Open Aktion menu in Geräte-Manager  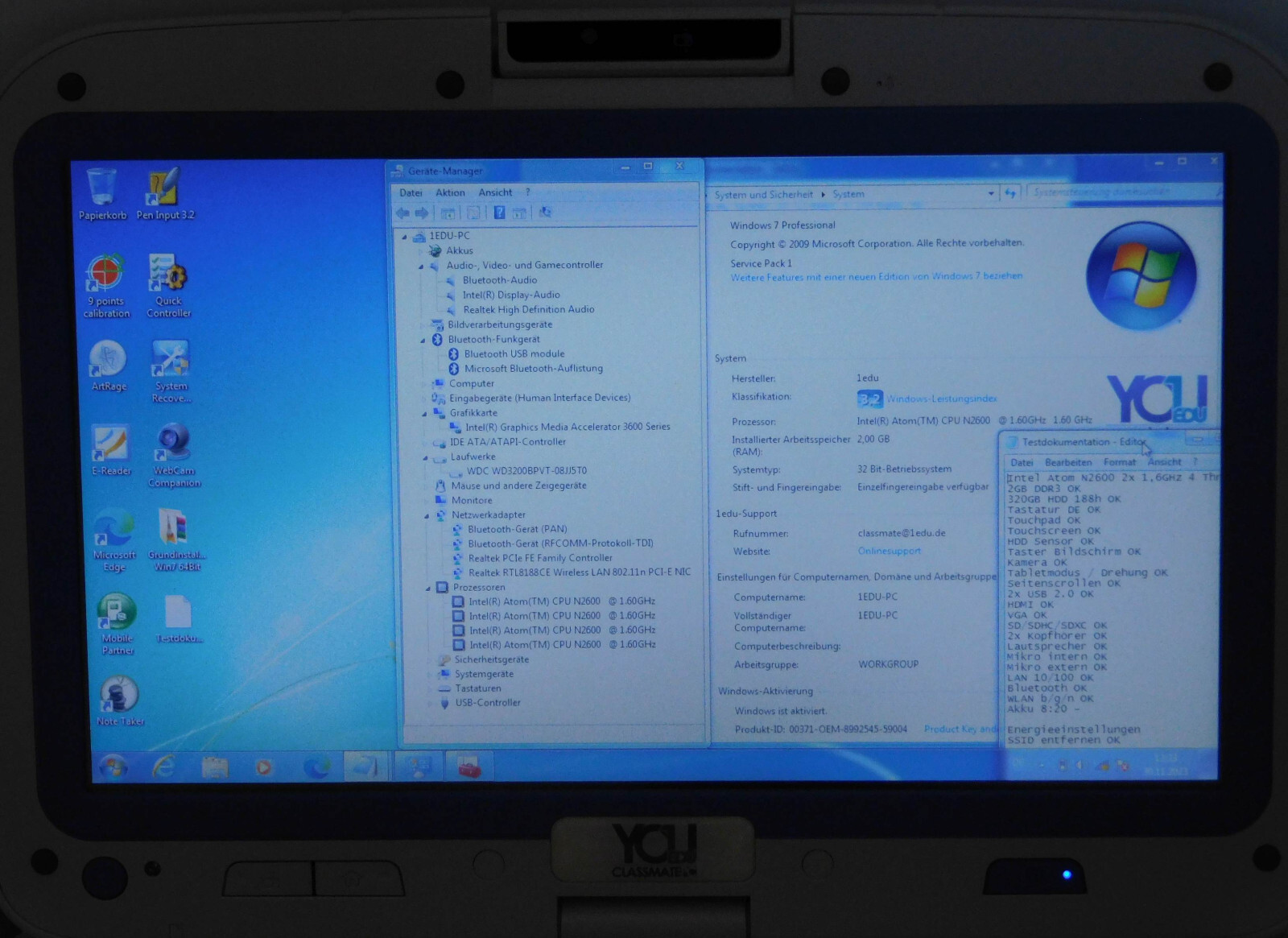tap(450, 192)
